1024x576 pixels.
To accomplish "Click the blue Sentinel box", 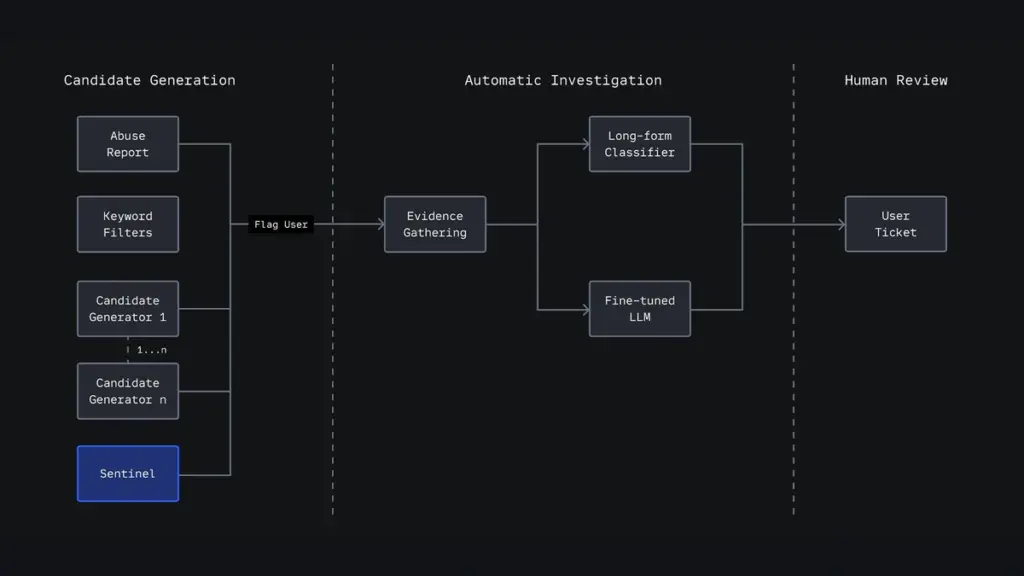I will point(128,474).
